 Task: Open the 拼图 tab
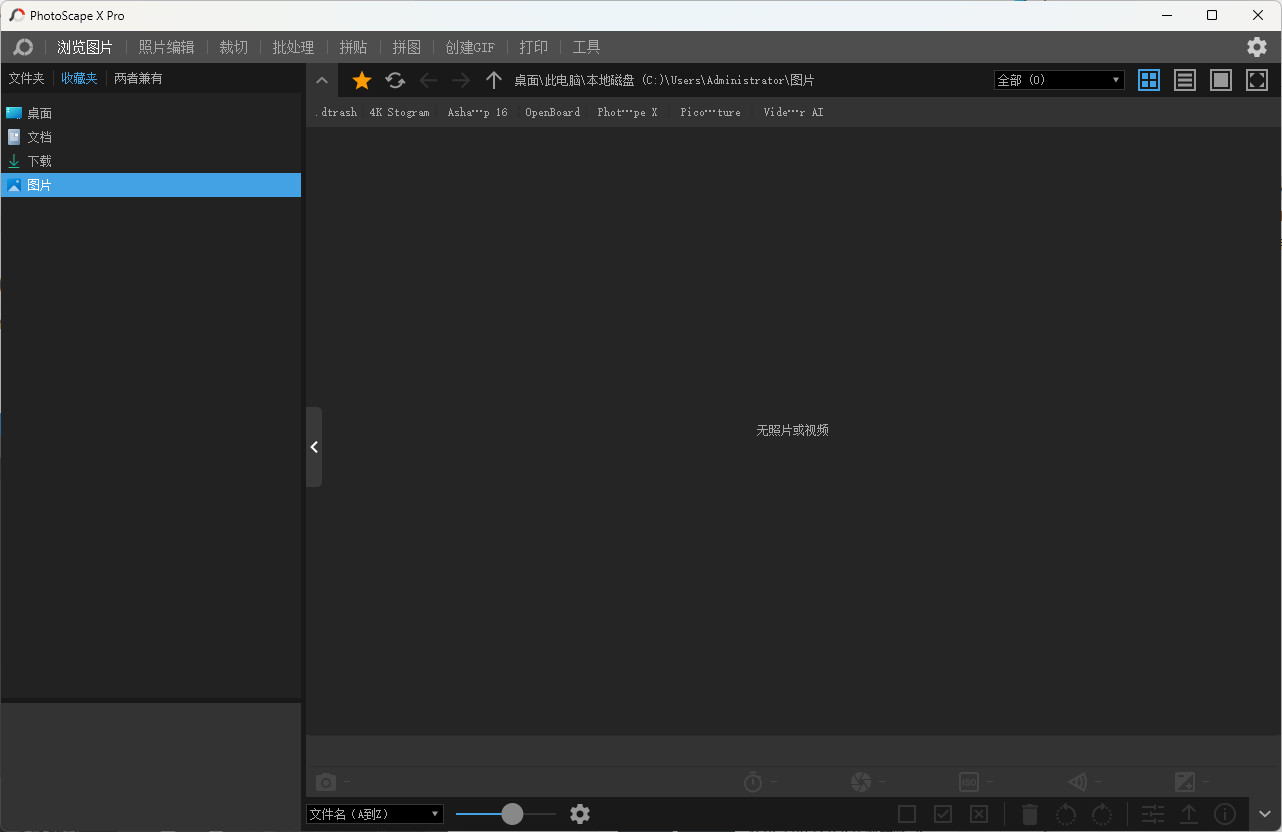tap(406, 47)
